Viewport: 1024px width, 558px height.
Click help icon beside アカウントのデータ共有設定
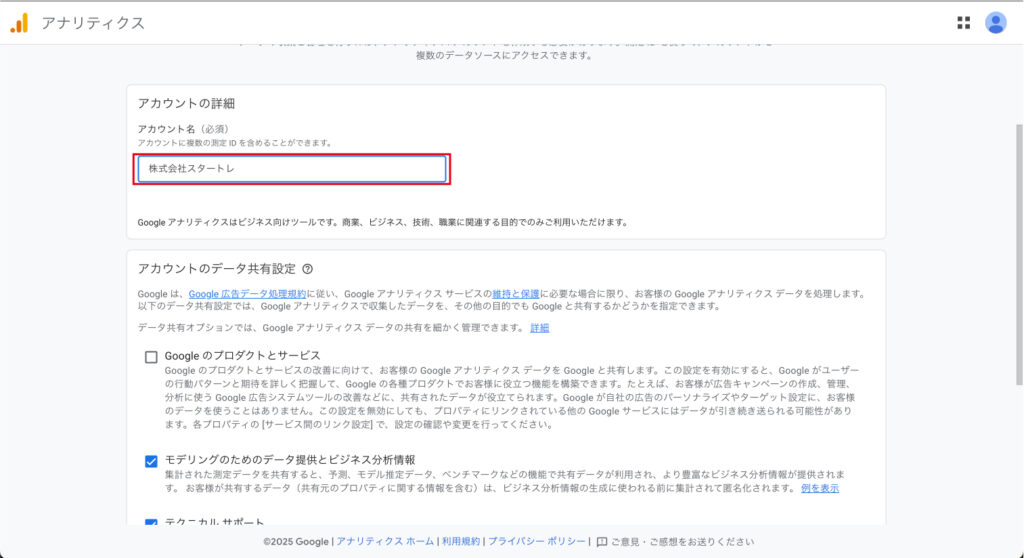[x=308, y=269]
